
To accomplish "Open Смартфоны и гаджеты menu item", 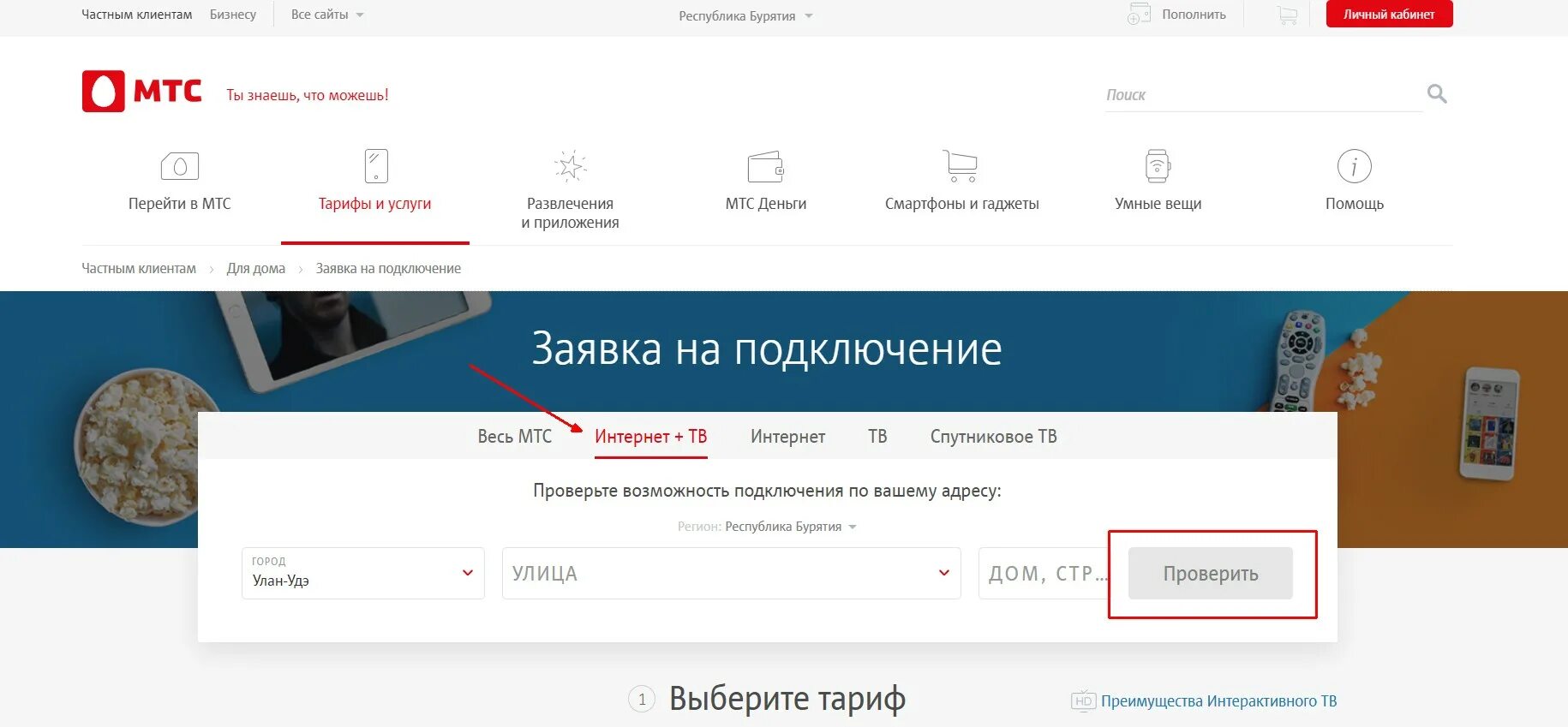I will (961, 204).
